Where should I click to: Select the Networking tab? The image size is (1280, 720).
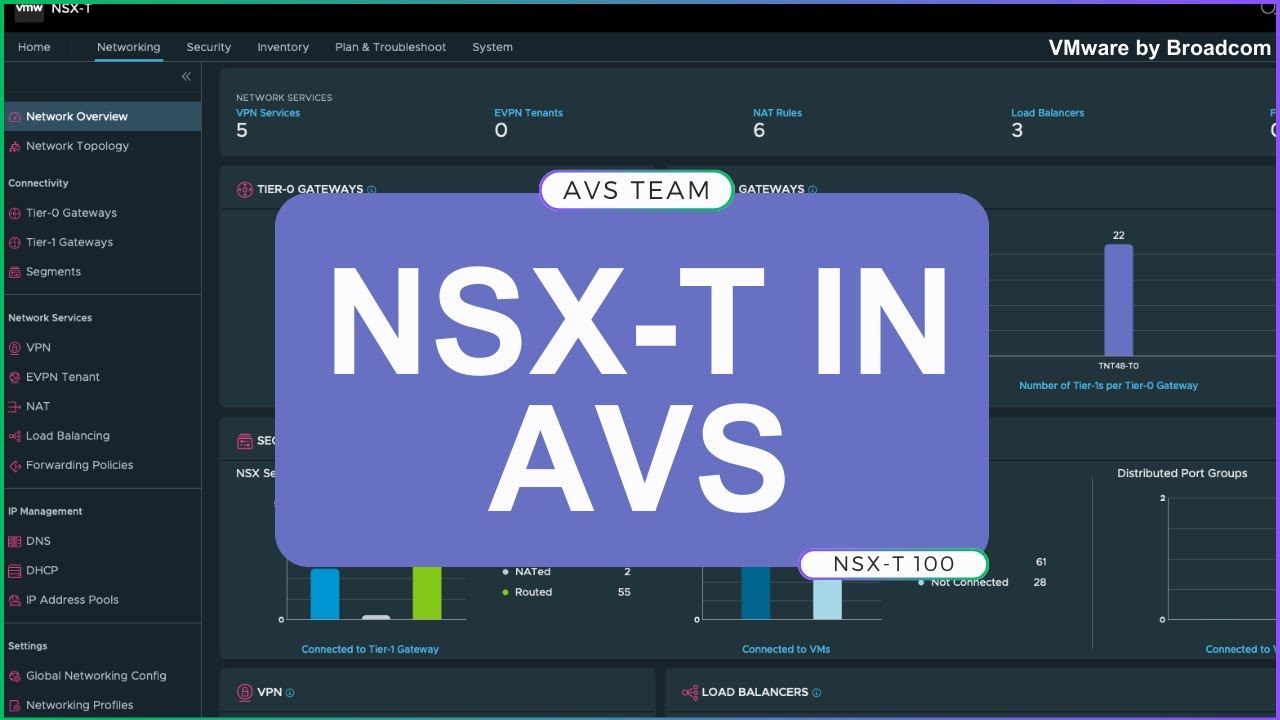128,47
